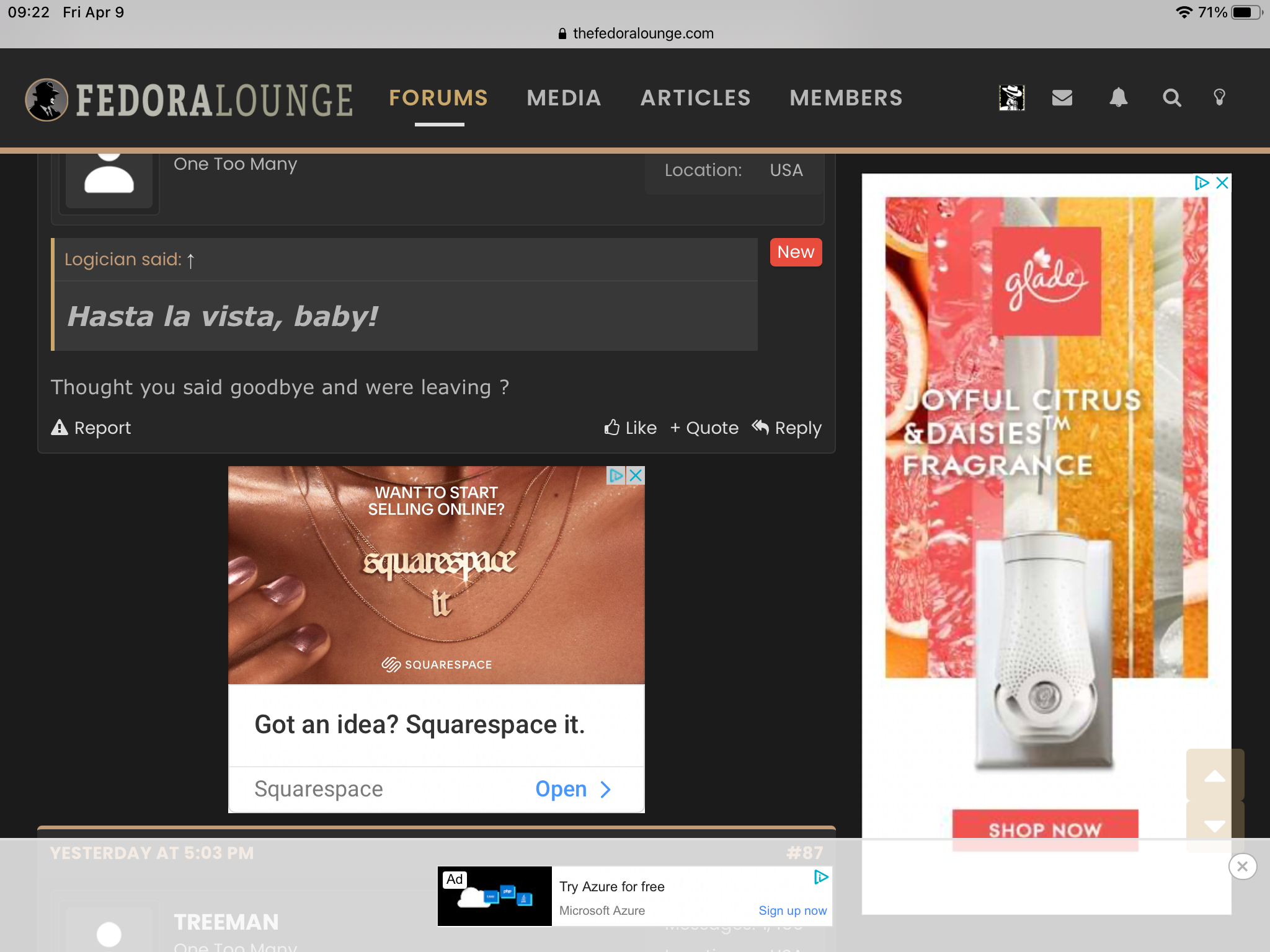This screenshot has width=1270, height=952.
Task: Like the post with thumbs up
Action: tap(631, 428)
